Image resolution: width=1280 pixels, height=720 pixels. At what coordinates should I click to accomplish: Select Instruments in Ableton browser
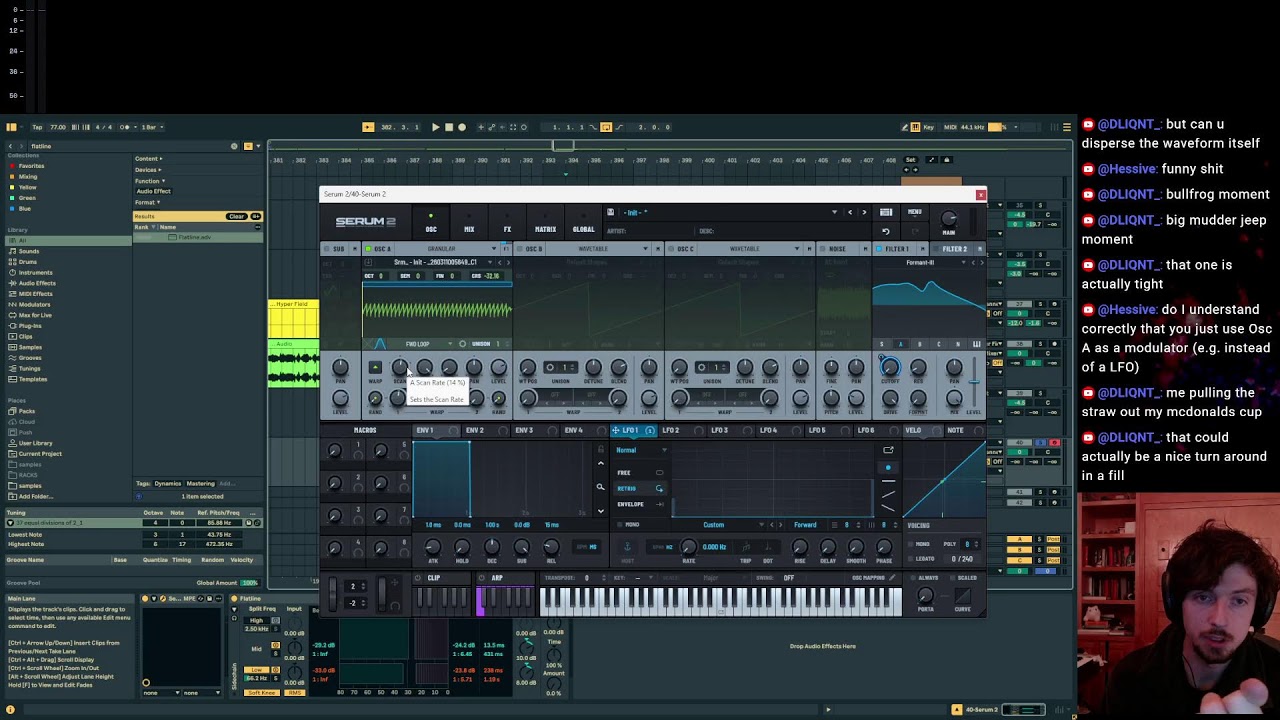(x=35, y=272)
